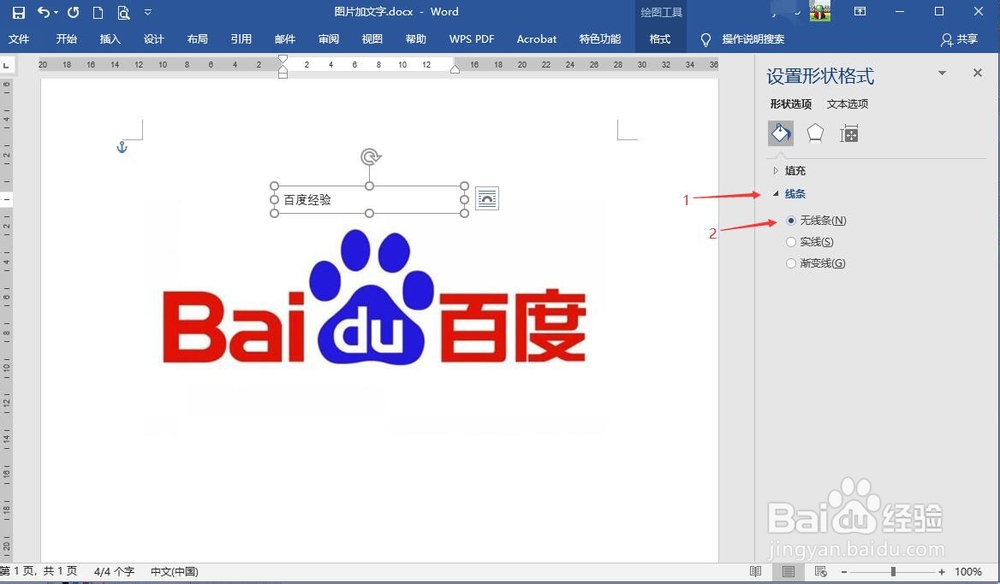The image size is (1000, 584).
Task: Switch to the 审阅 (Review) tab
Action: (328, 39)
